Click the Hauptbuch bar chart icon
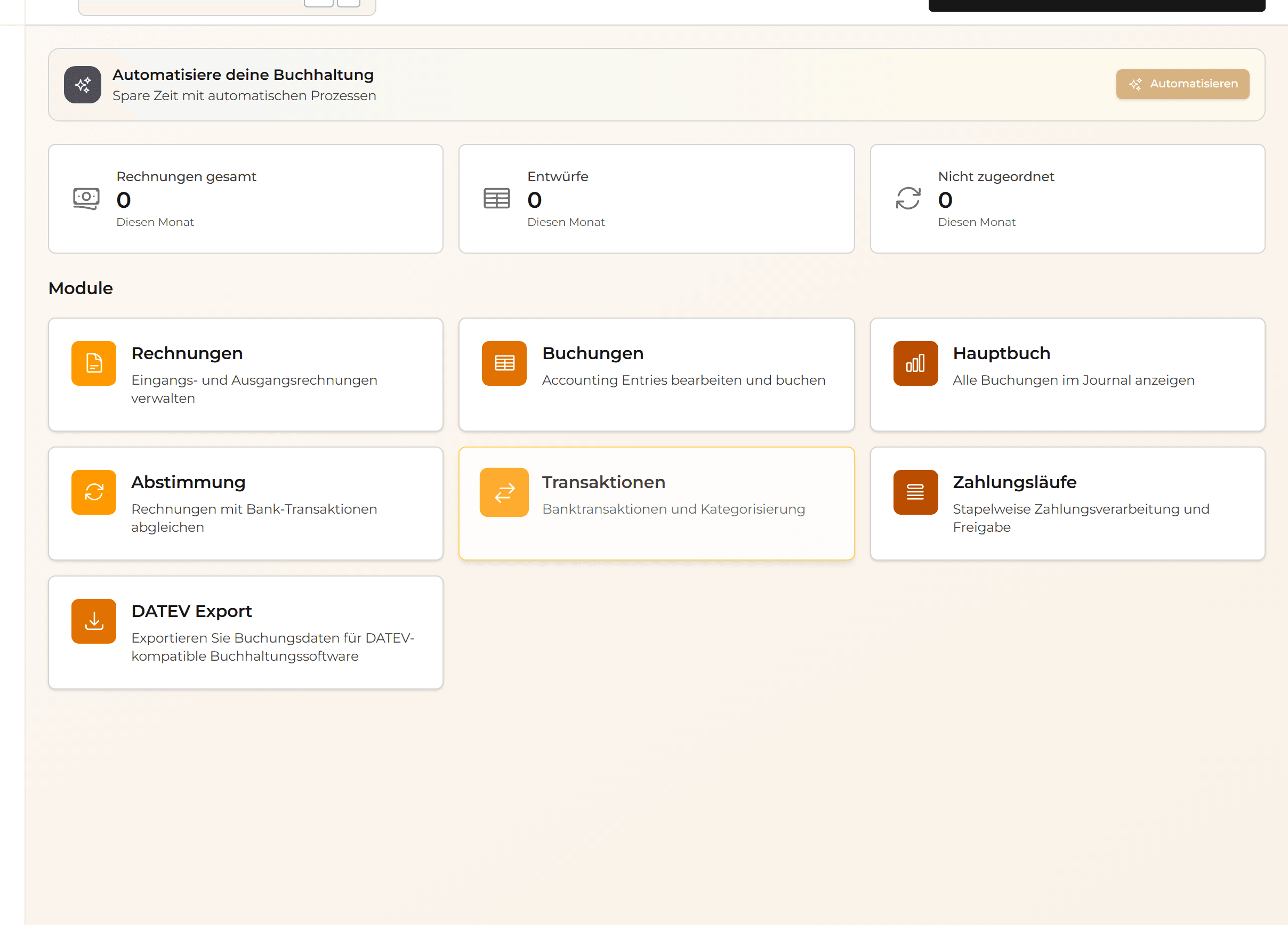1288x925 pixels. tap(915, 363)
